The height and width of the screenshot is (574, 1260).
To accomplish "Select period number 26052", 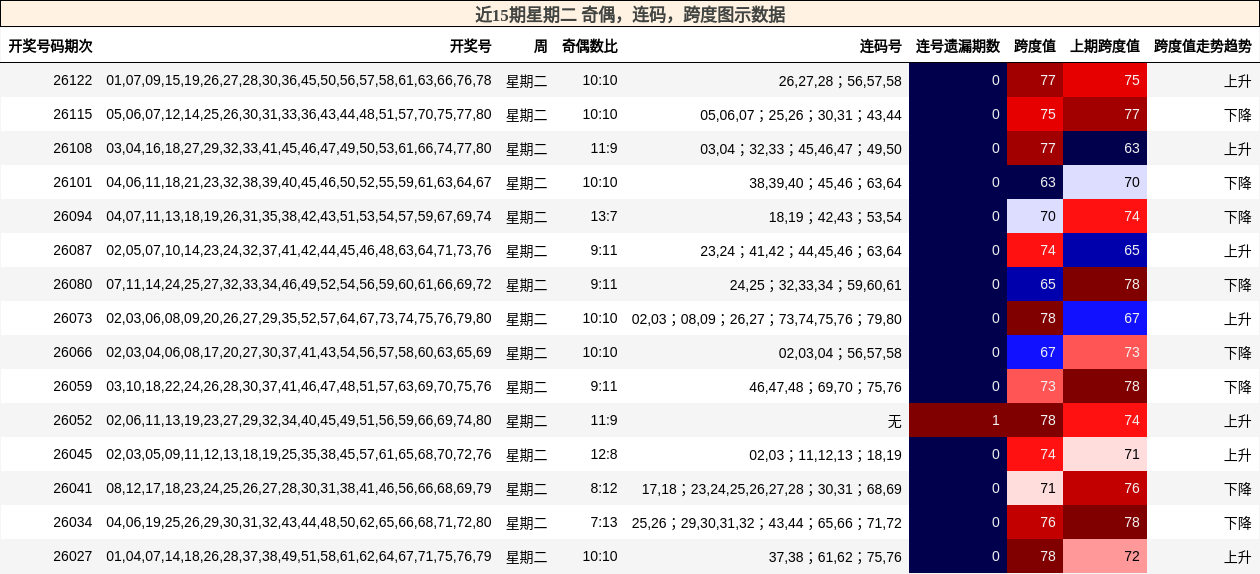I will point(72,420).
